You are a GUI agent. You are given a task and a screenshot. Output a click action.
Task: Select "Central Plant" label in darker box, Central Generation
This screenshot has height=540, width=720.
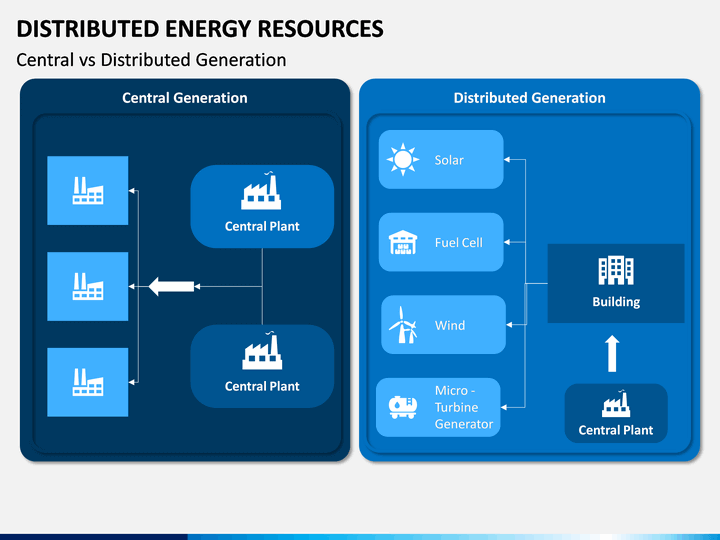(262, 386)
